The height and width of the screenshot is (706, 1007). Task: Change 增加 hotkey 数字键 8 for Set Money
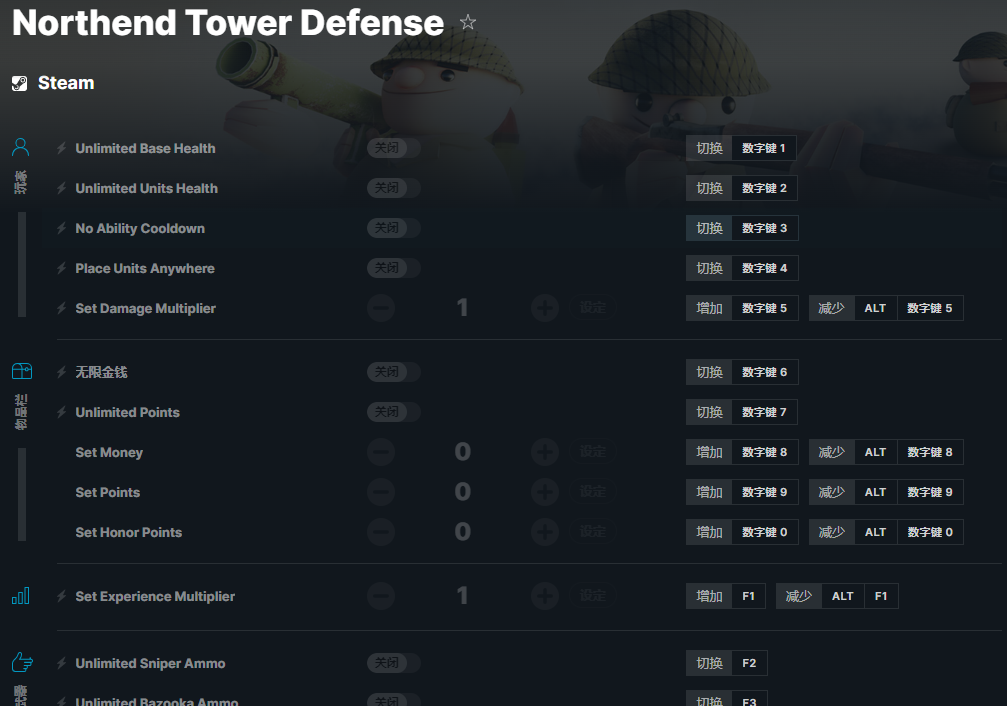point(742,452)
